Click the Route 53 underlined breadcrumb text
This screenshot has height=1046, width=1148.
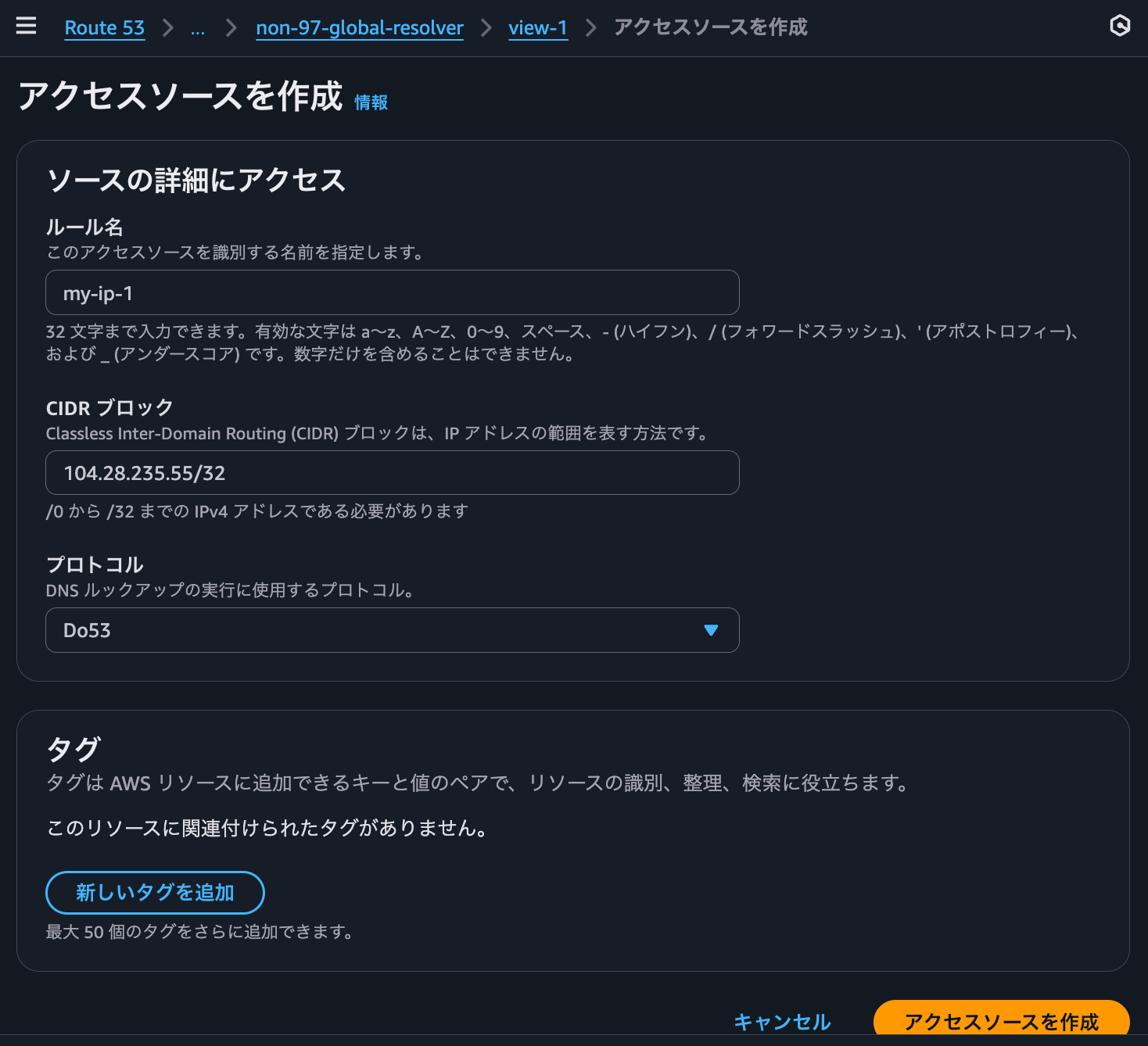point(105,28)
